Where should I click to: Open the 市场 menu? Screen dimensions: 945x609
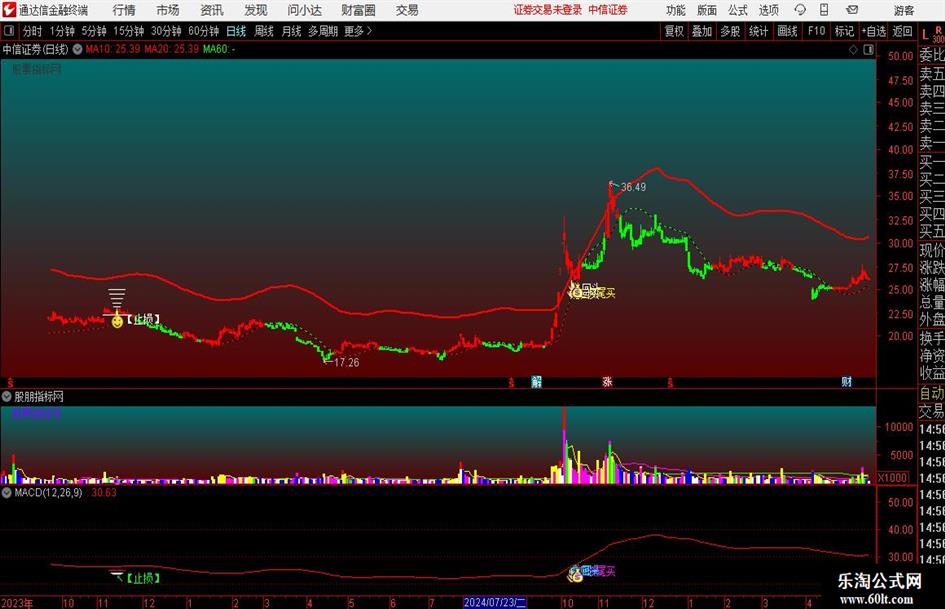(x=168, y=10)
